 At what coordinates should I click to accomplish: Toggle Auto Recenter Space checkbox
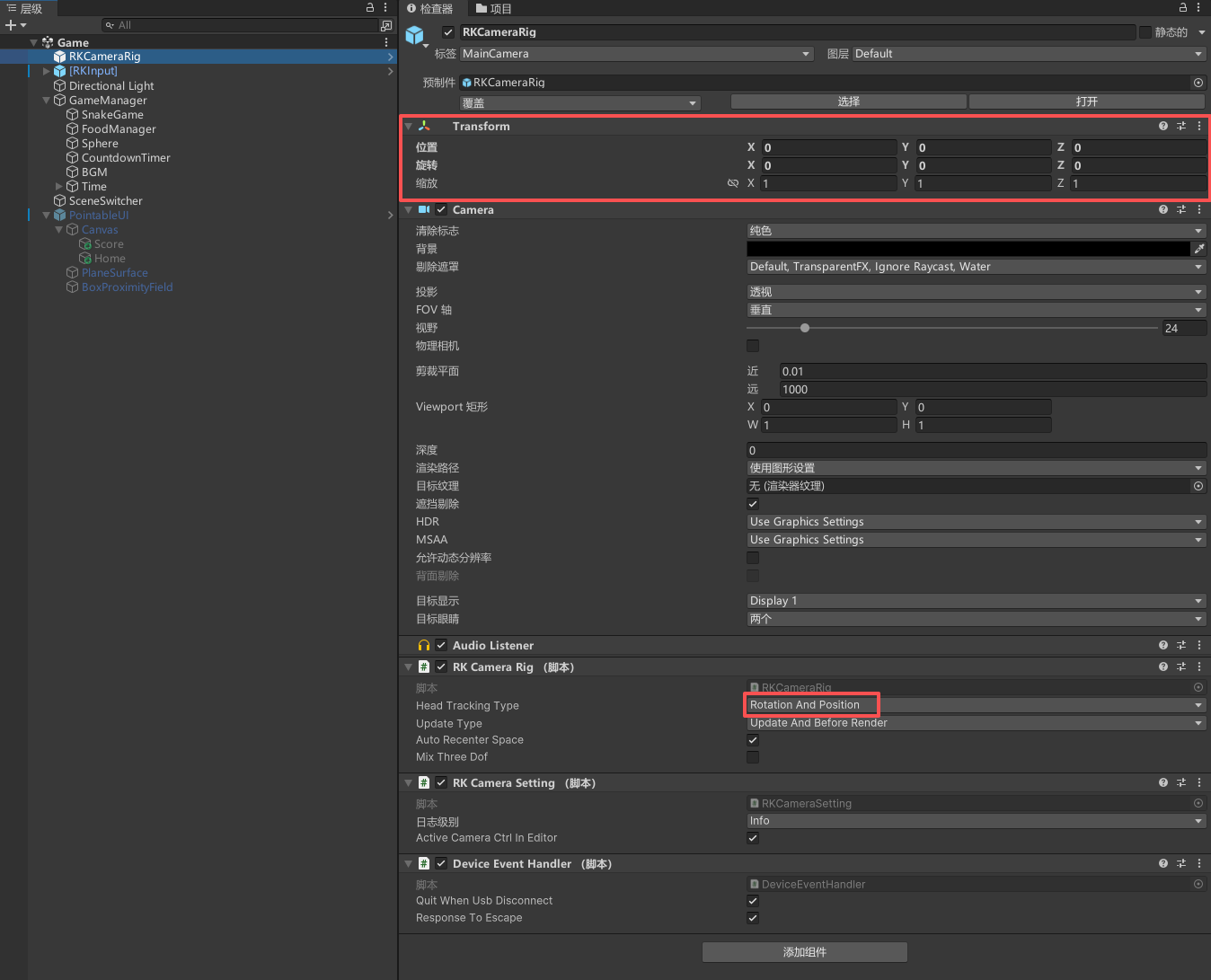pos(753,740)
